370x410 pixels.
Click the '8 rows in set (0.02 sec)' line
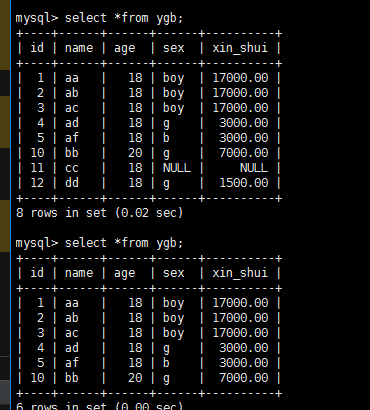click(x=100, y=213)
